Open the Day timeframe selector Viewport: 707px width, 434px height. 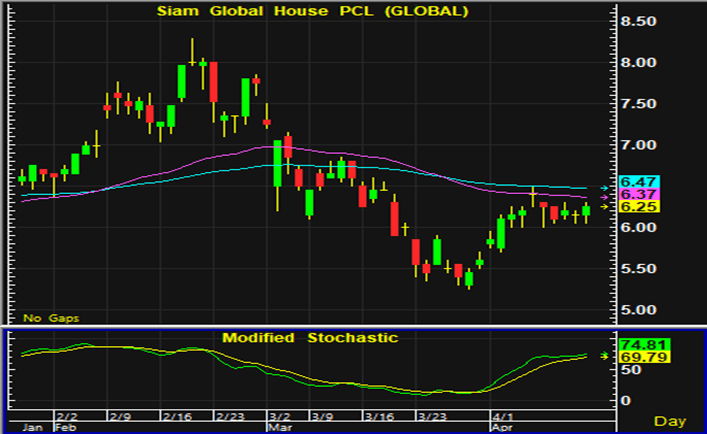[670, 420]
